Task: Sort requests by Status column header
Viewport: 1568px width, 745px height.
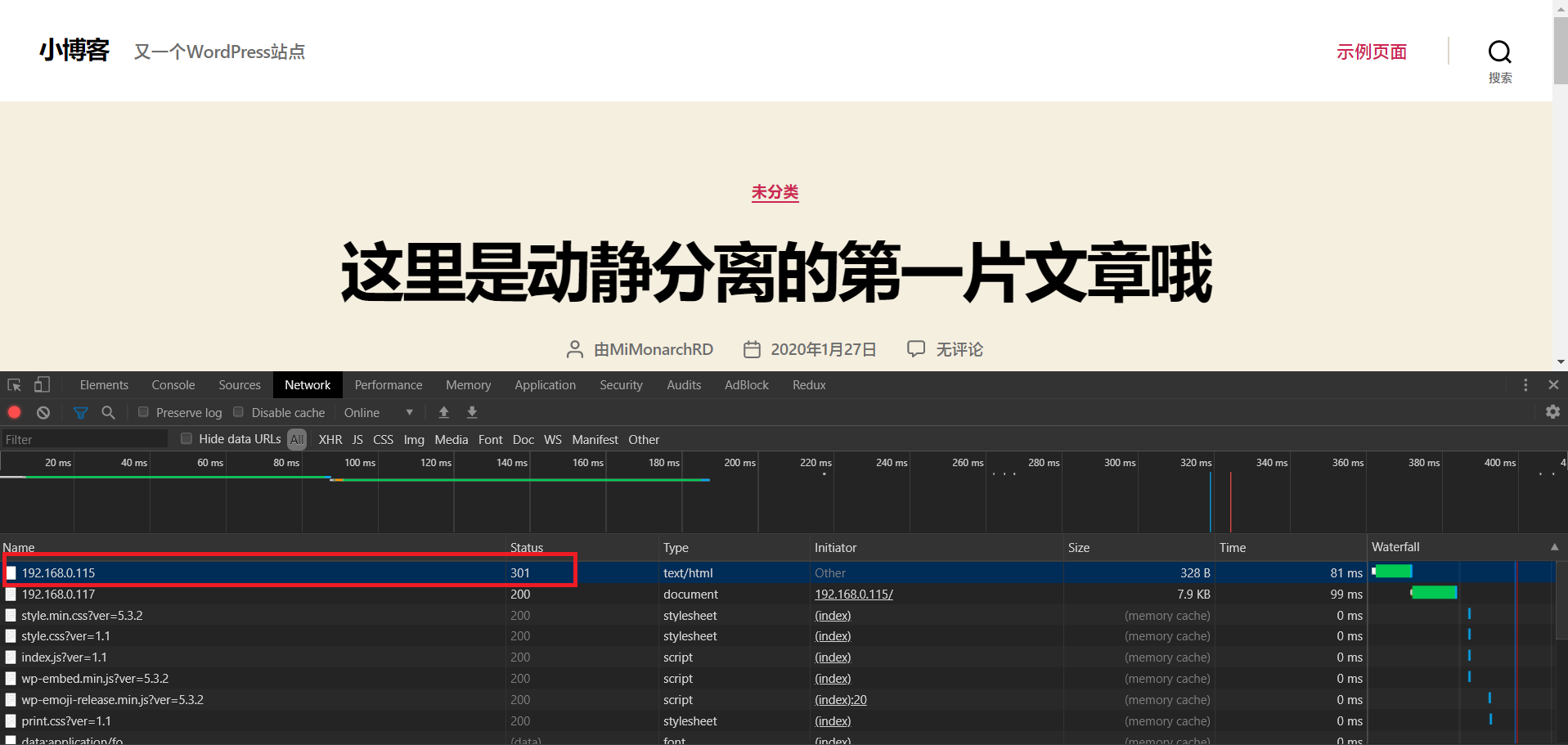Action: 582,547
